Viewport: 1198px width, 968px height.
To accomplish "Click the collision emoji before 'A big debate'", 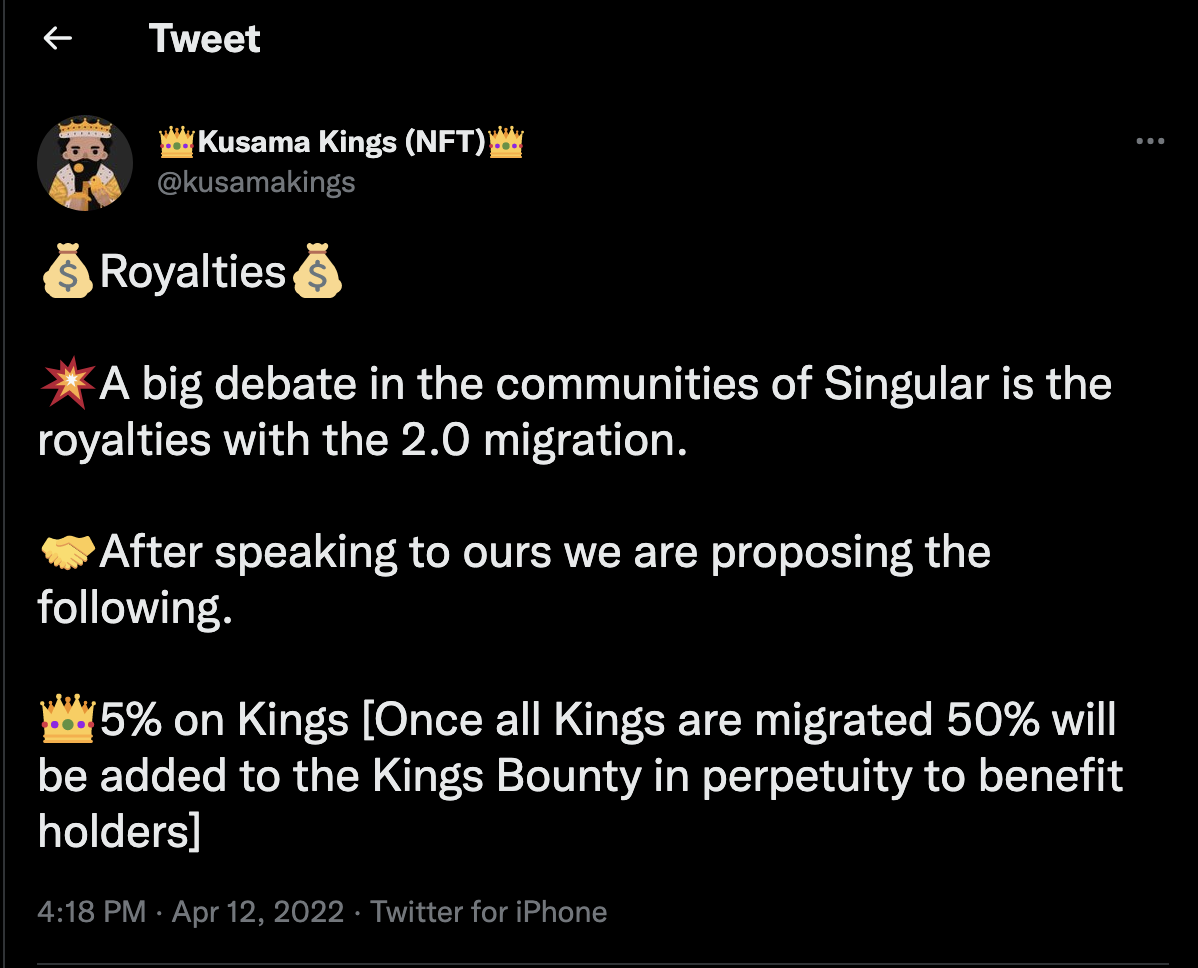I will (x=67, y=384).
